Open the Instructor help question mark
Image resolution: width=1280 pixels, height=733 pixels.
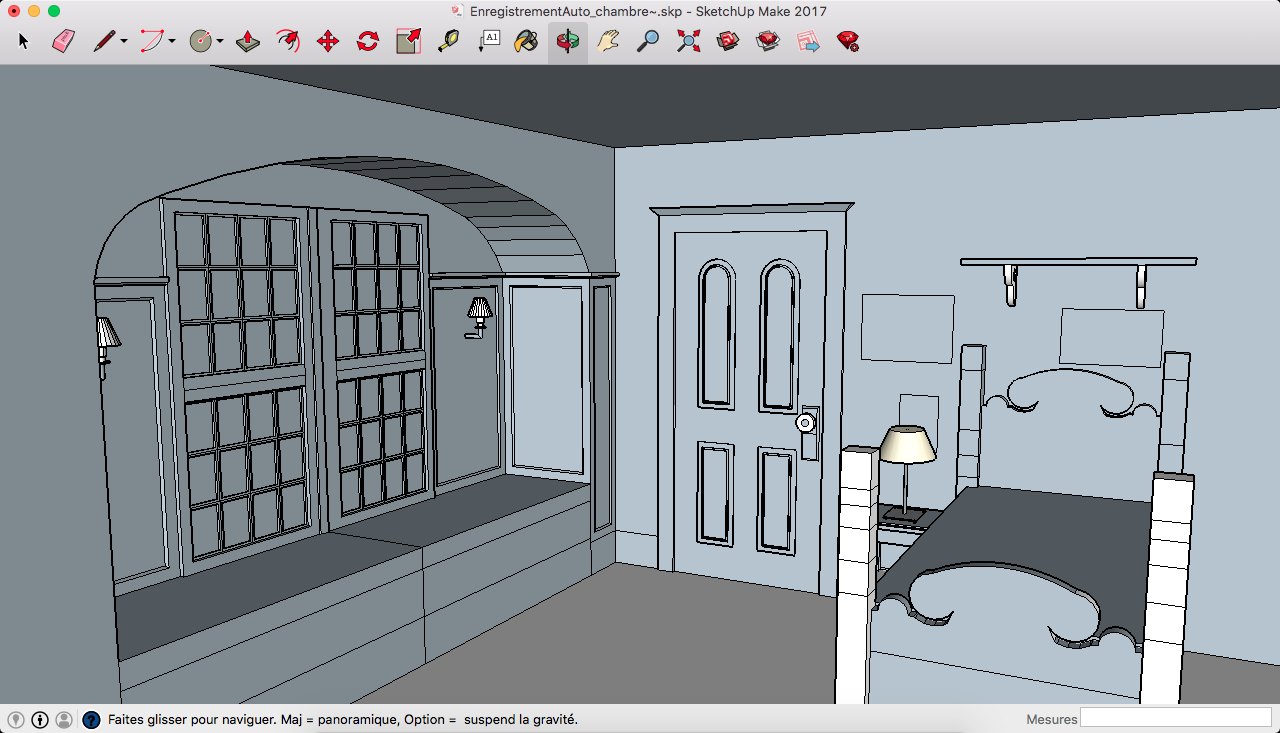[91, 719]
